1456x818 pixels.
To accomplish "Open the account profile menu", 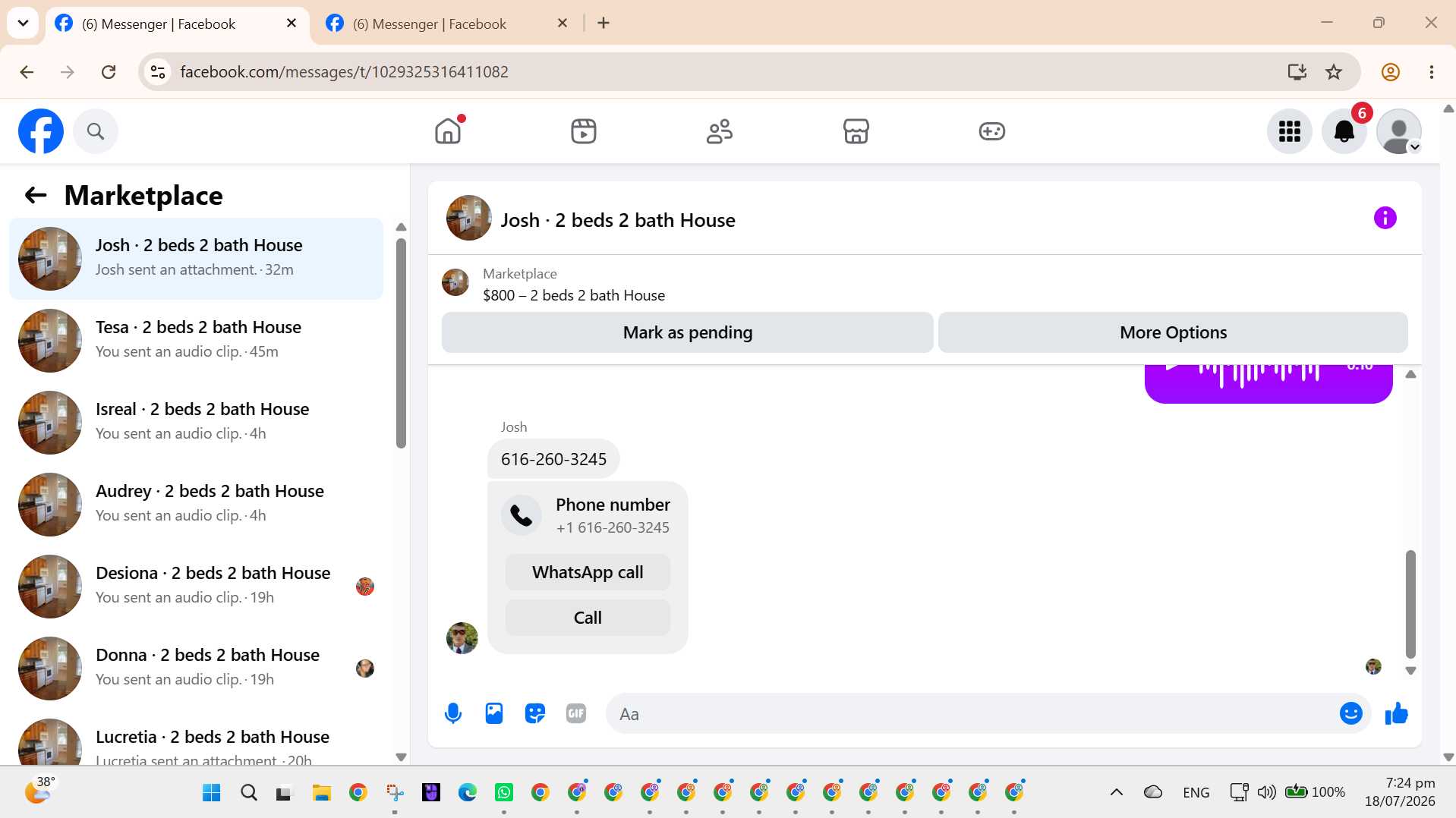I will pos(1399,131).
